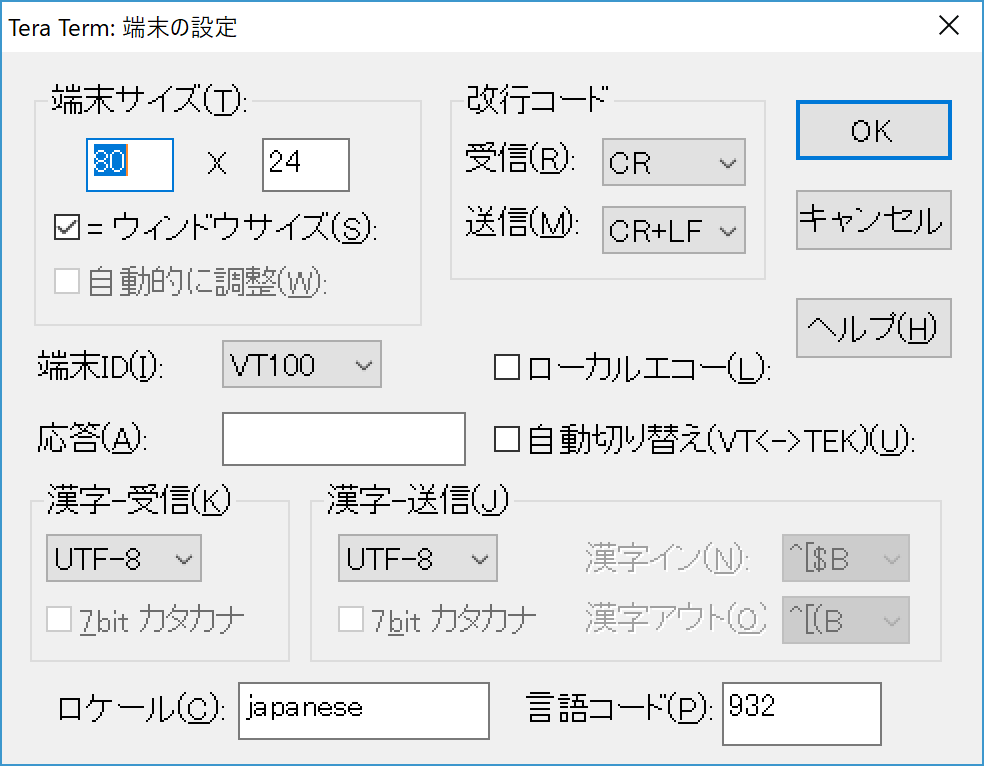The image size is (984, 766).
Task: Click the 応答(A) answerback text field
Action: [343, 439]
